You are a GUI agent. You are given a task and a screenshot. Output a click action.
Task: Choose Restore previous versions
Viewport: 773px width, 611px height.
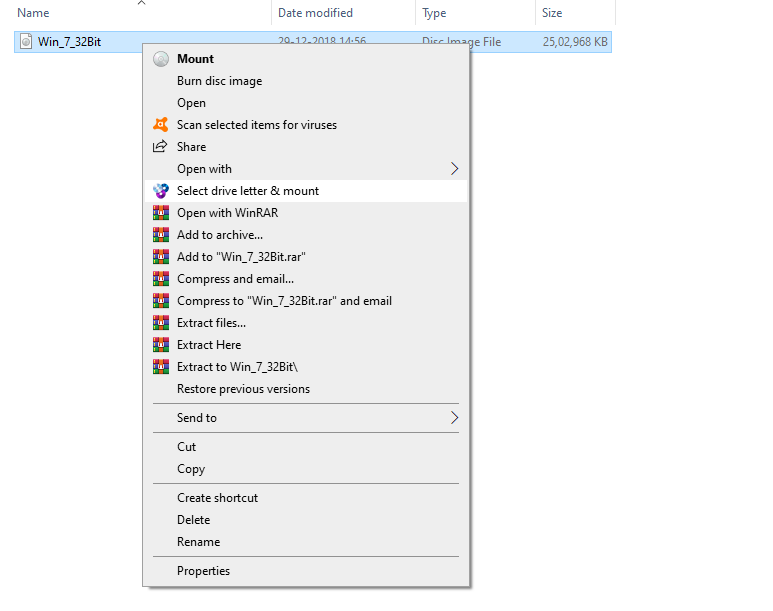tap(306, 389)
